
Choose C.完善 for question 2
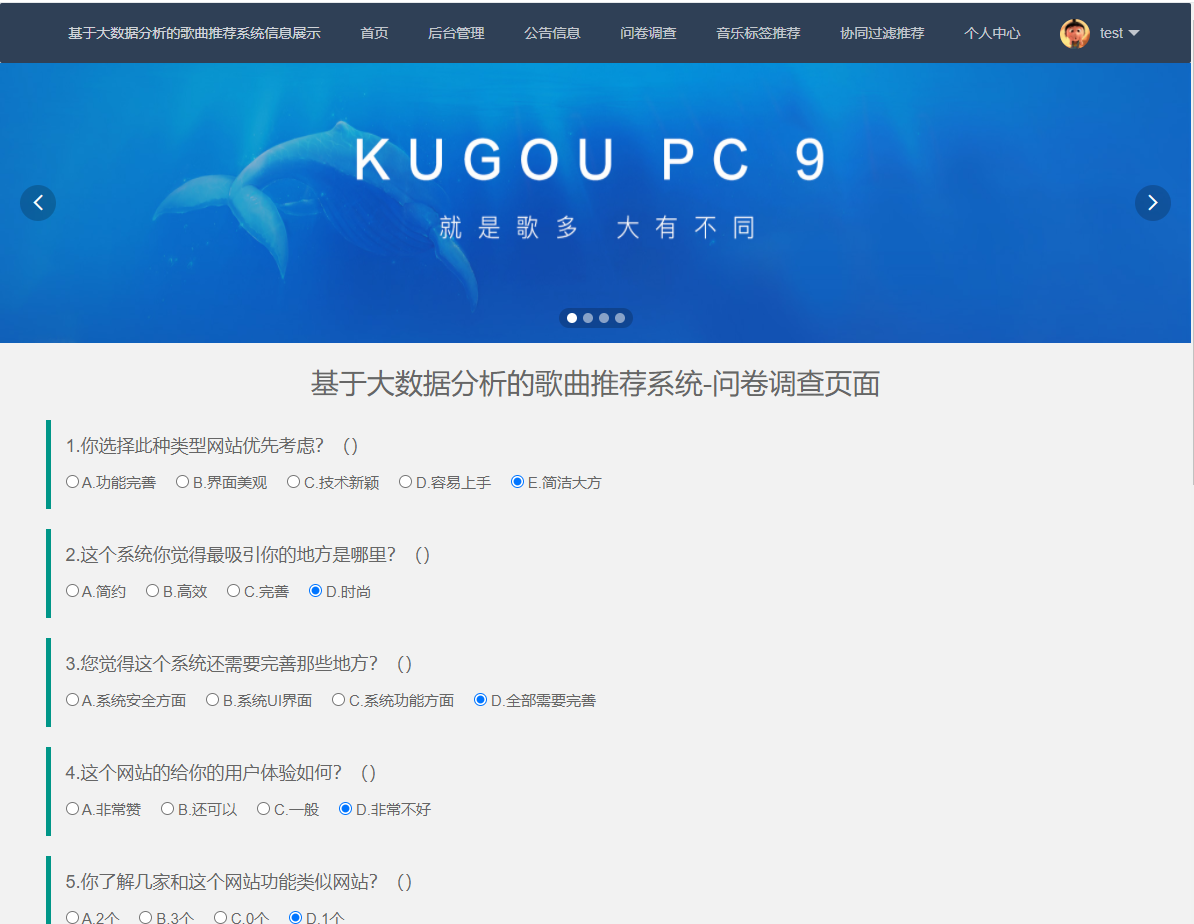pyautogui.click(x=234, y=590)
